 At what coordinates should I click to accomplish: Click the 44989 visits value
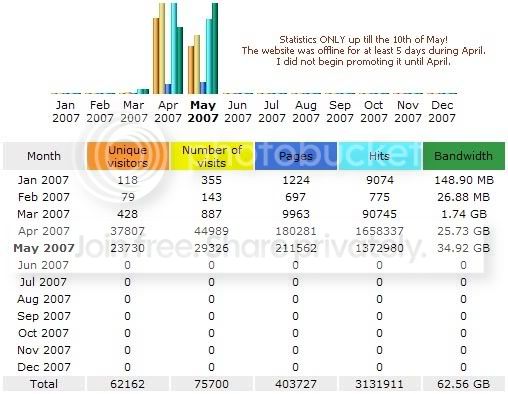[212, 231]
